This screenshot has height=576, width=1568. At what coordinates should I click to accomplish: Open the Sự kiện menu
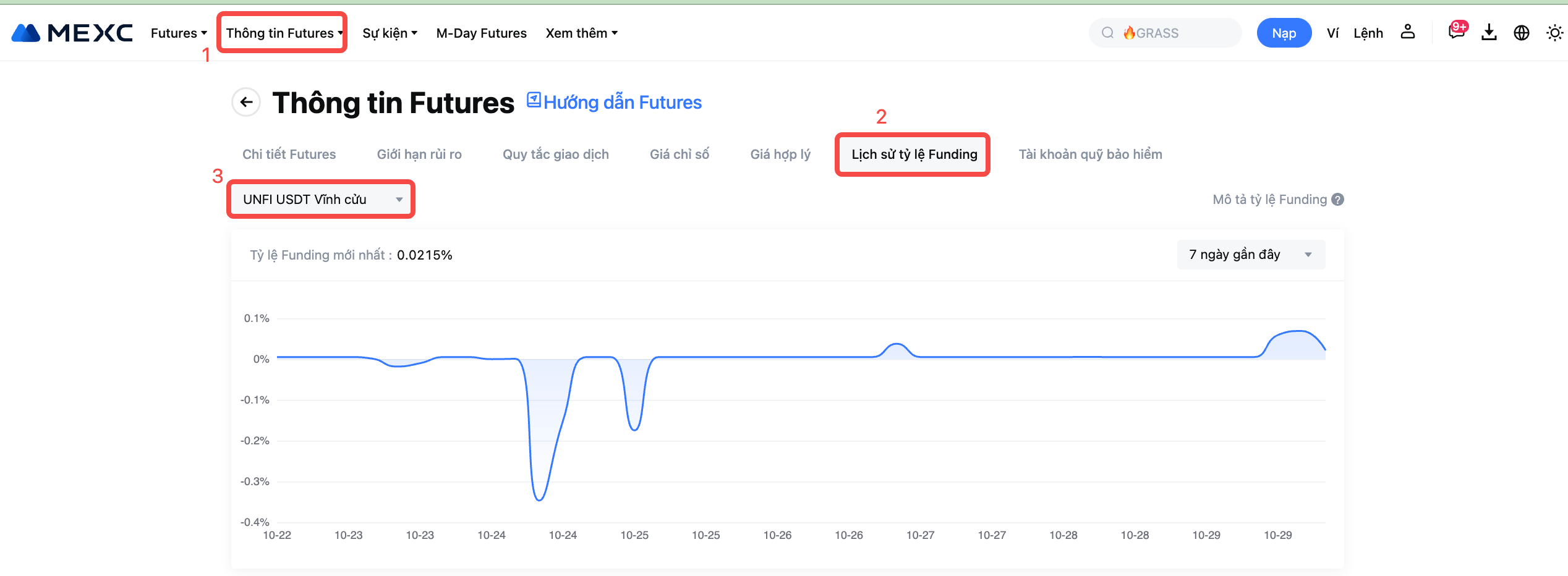390,33
